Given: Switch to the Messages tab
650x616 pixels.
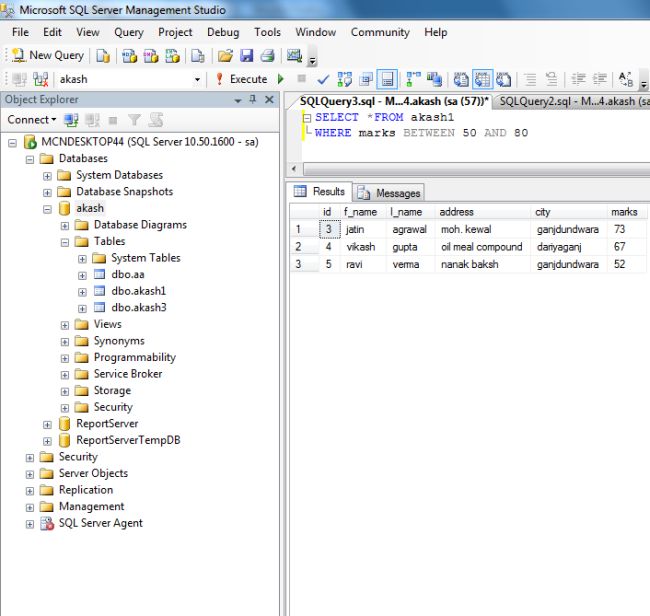Looking at the screenshot, I should pos(389,193).
